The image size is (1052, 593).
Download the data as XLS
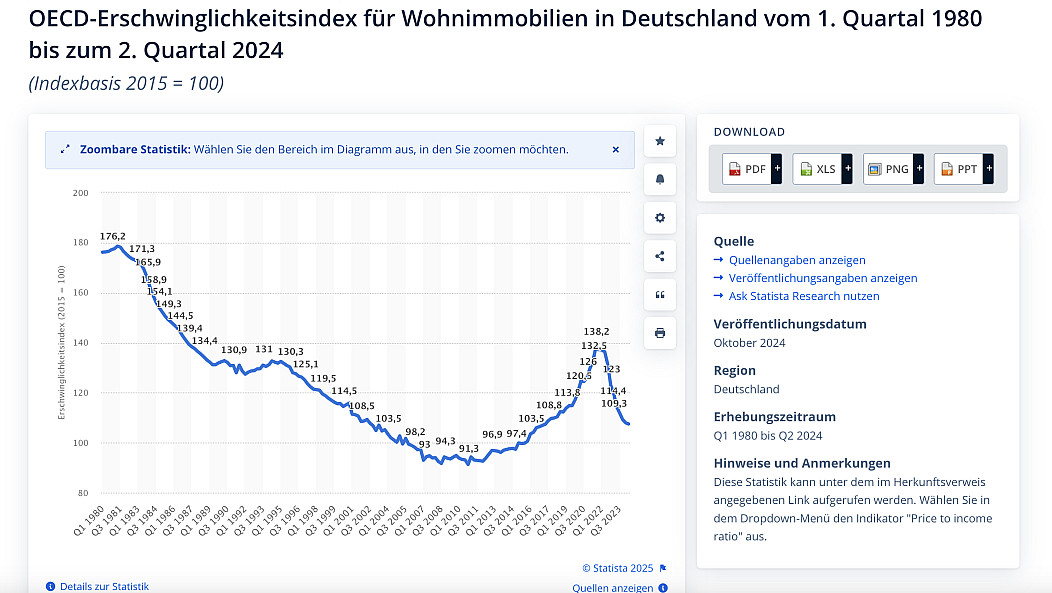tap(817, 169)
